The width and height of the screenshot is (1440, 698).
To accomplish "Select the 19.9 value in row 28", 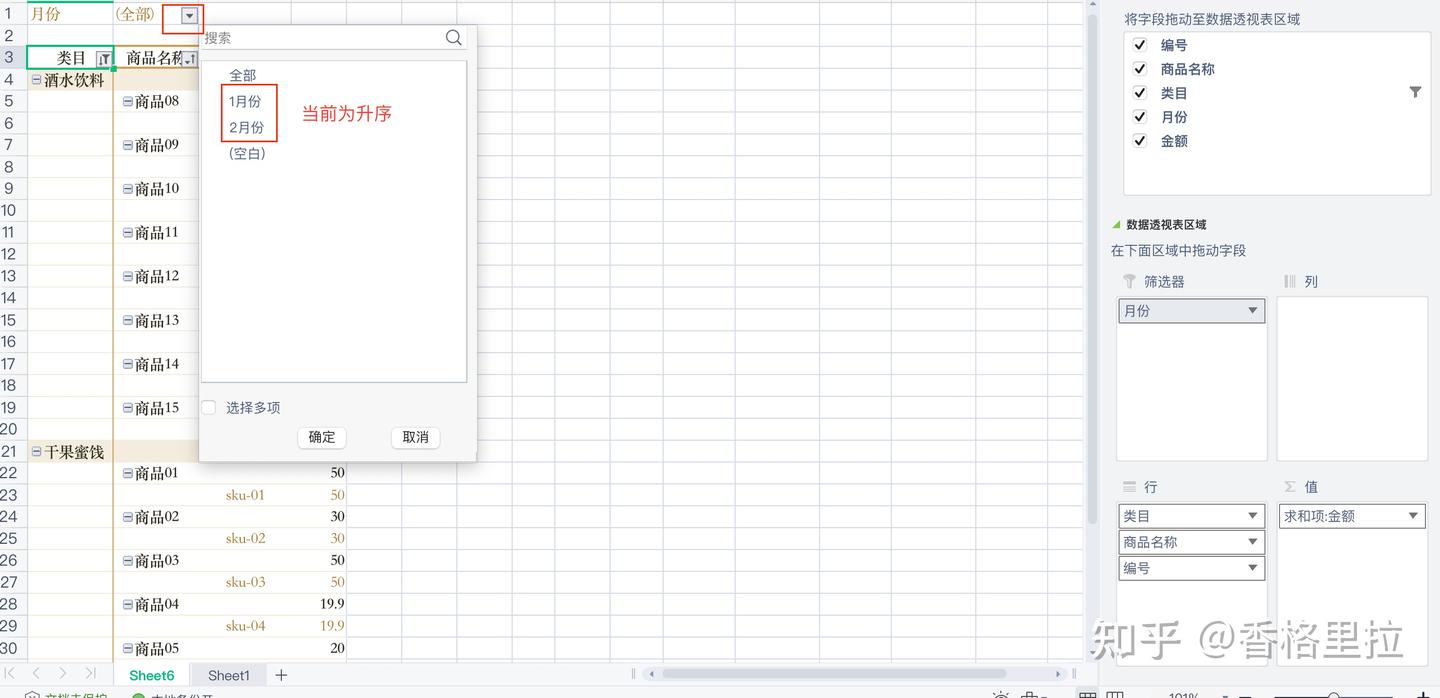I will [332, 604].
